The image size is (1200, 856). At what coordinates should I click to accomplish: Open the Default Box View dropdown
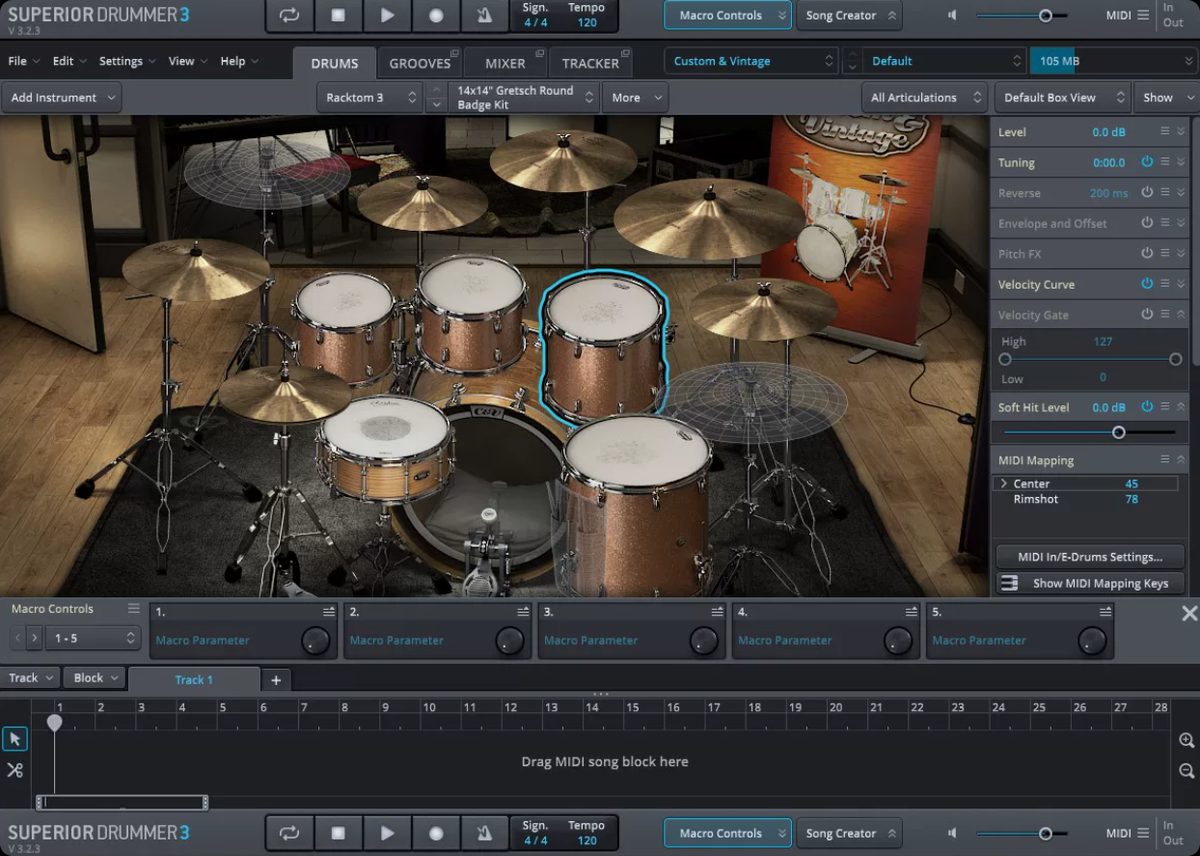[x=1062, y=98]
